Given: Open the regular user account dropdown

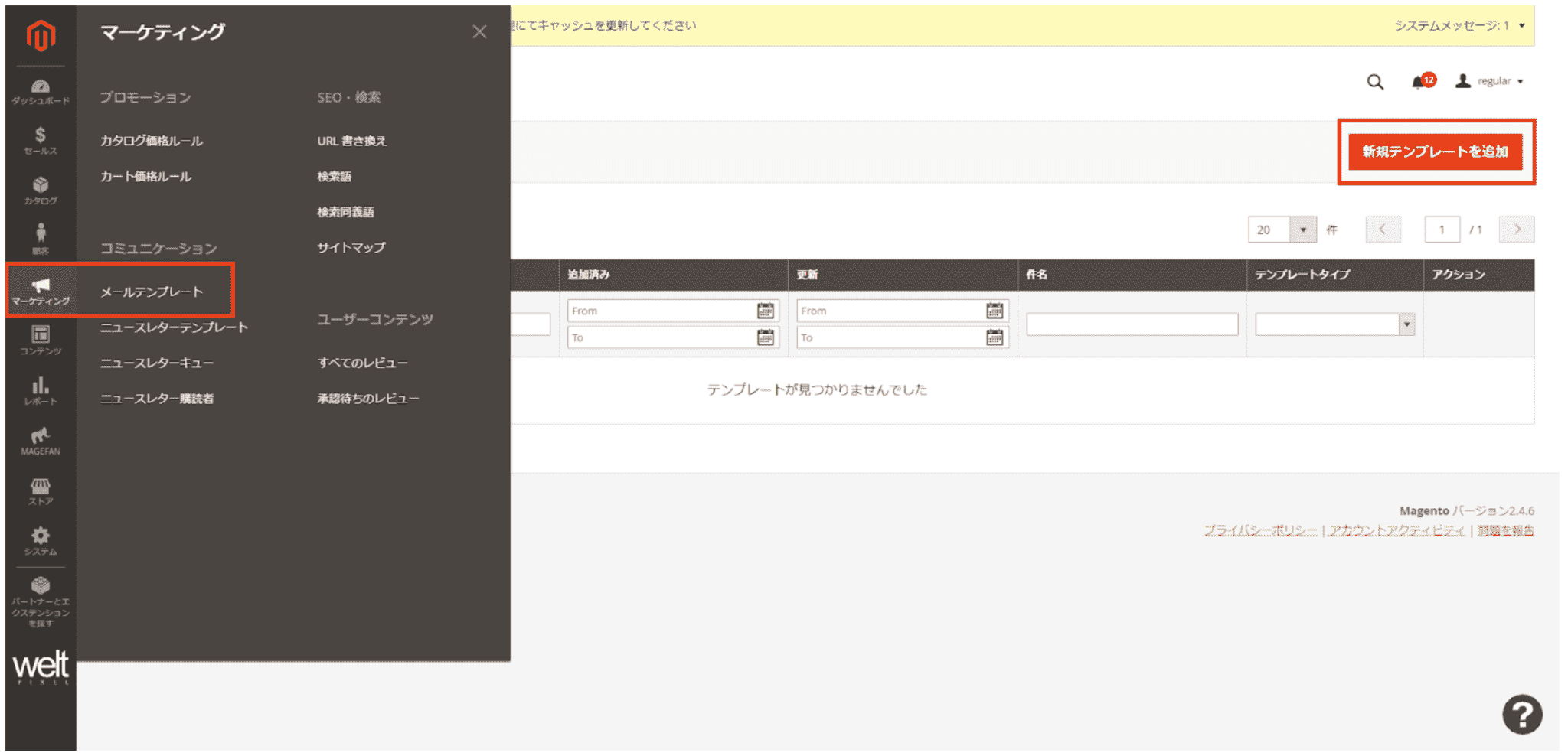Looking at the screenshot, I should 1489,80.
